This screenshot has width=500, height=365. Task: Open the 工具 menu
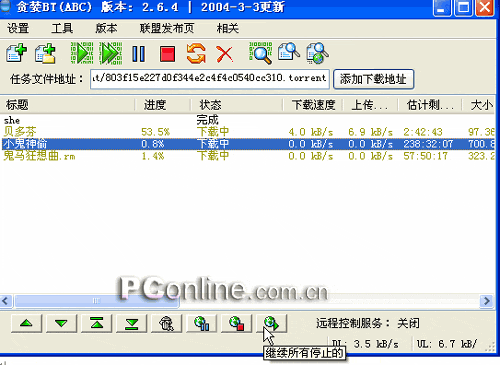pos(62,28)
